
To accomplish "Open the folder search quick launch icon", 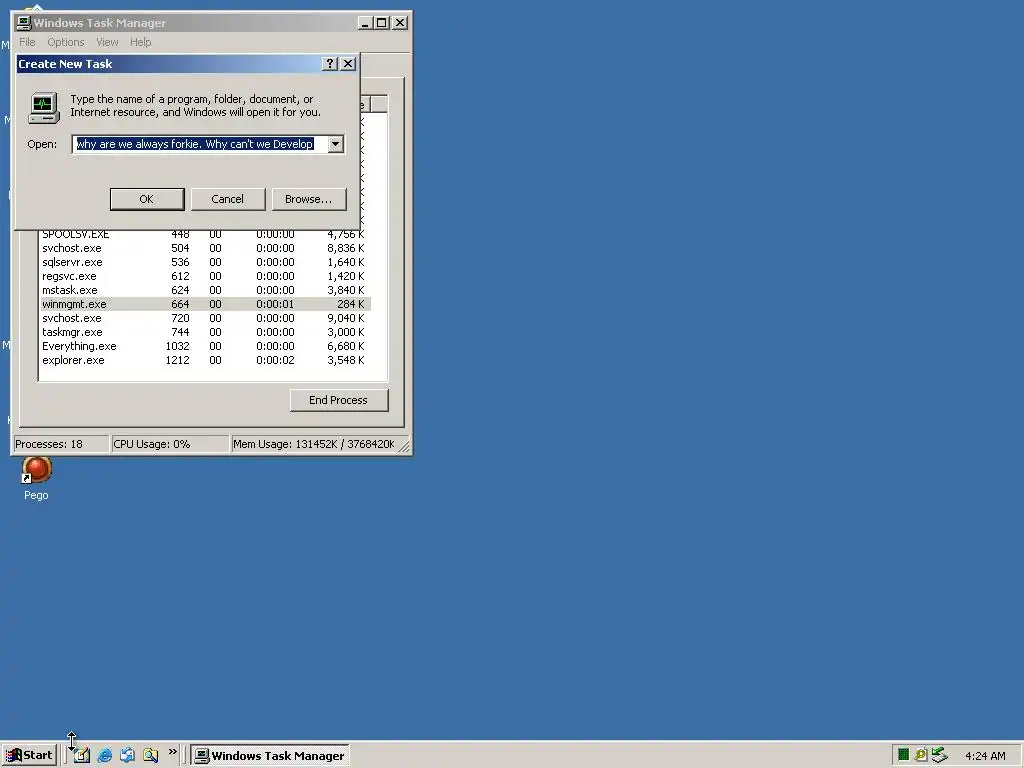I will click(150, 756).
